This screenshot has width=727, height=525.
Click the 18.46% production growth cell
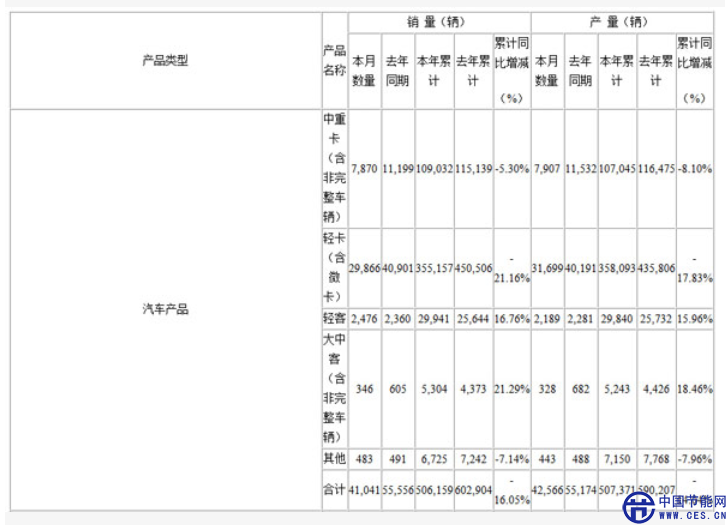point(695,388)
